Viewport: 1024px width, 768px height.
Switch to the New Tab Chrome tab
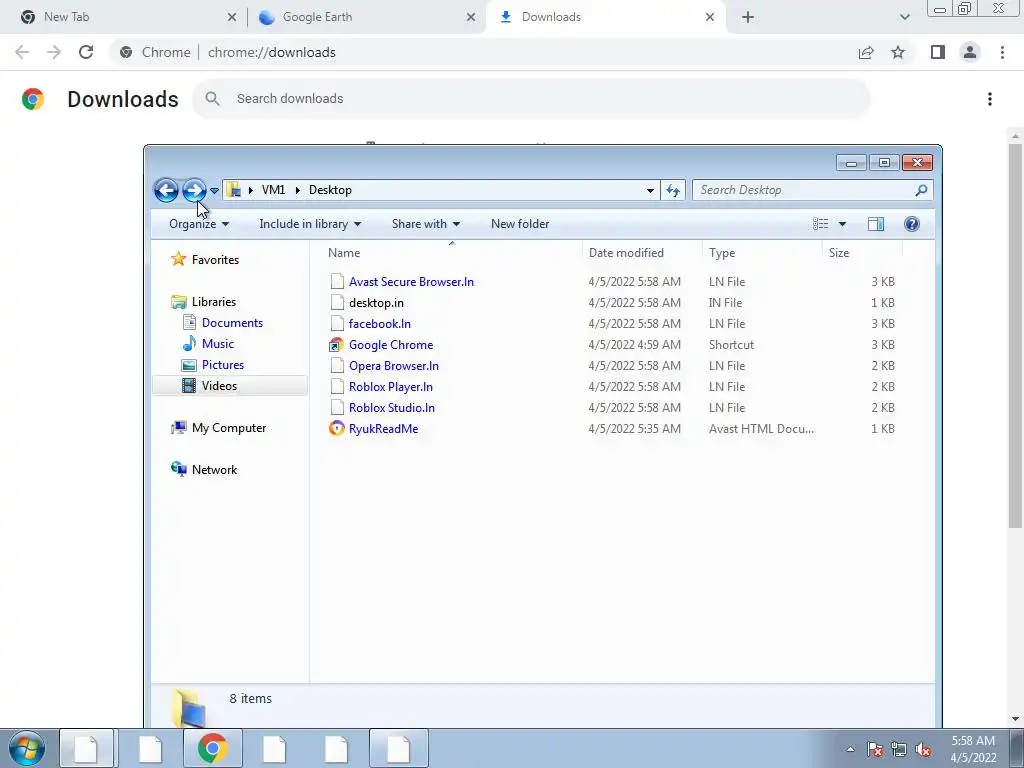click(122, 17)
